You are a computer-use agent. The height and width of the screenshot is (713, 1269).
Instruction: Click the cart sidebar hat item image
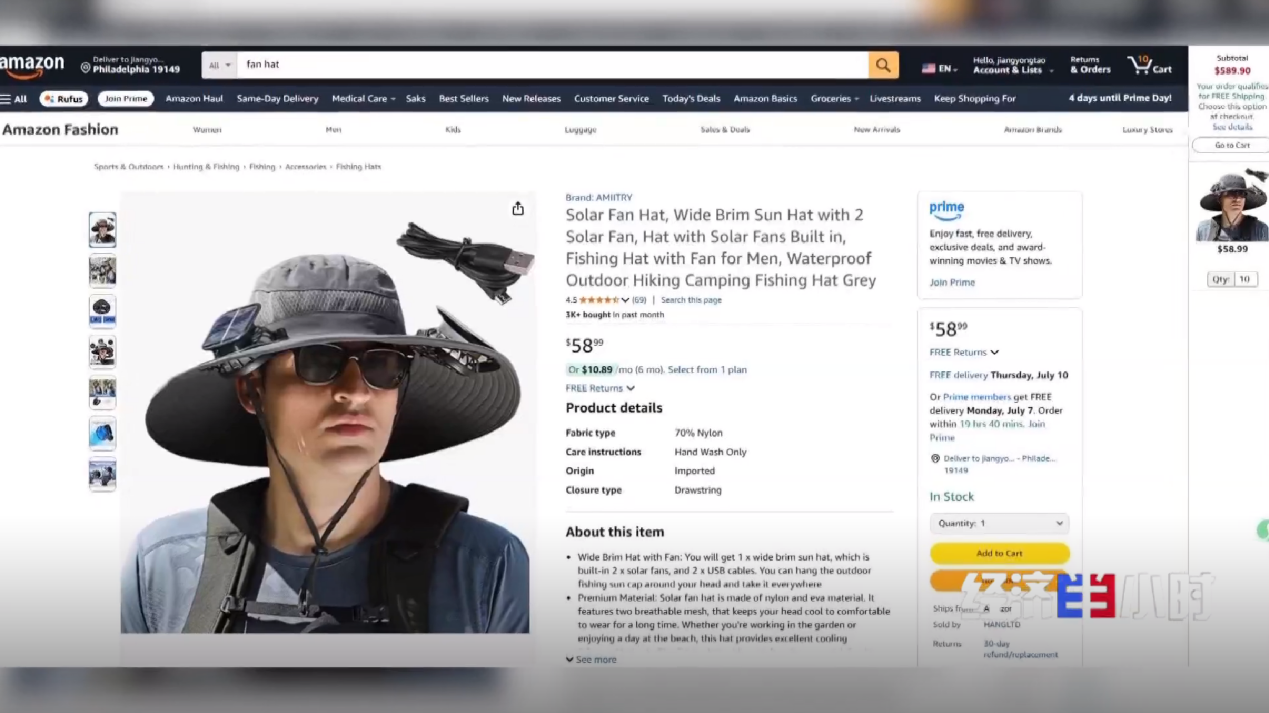point(1232,203)
